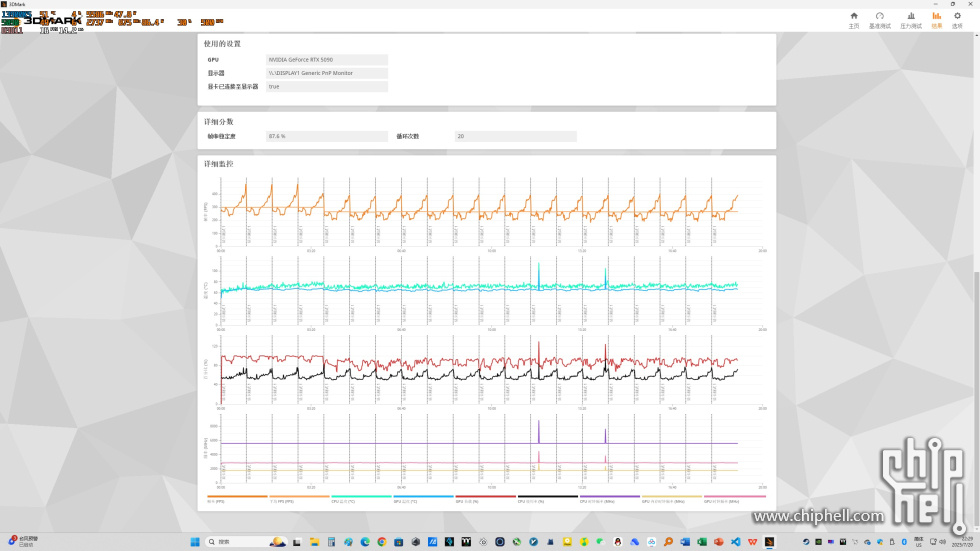Click the DISPLAY1 Generic PnP Monitor field
This screenshot has width=980, height=551.
pos(327,73)
